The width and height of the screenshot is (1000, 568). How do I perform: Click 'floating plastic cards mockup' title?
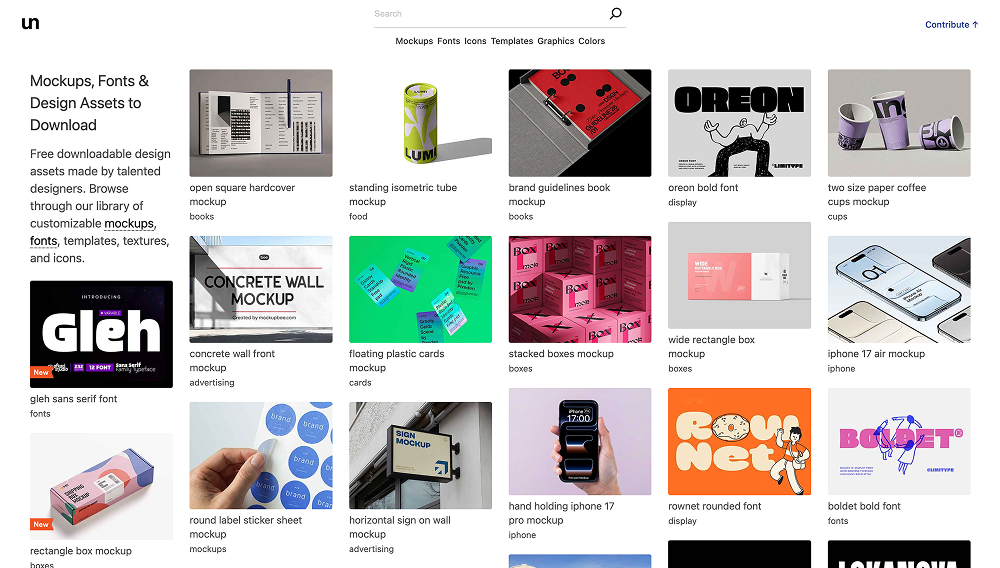pos(397,361)
